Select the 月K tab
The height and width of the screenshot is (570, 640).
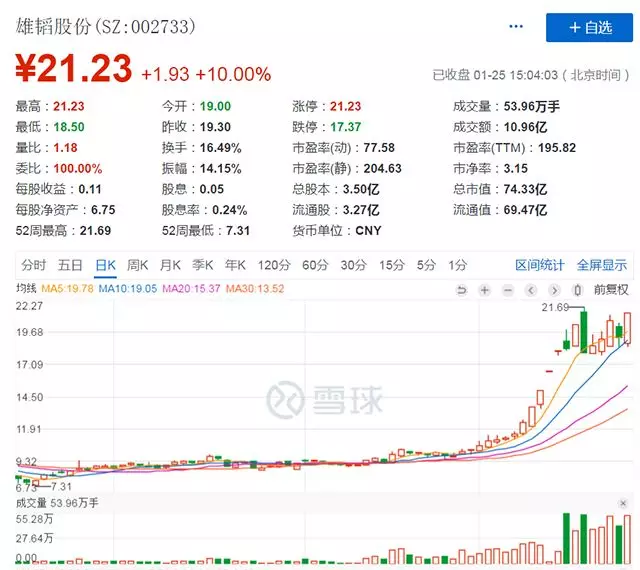pos(170,265)
